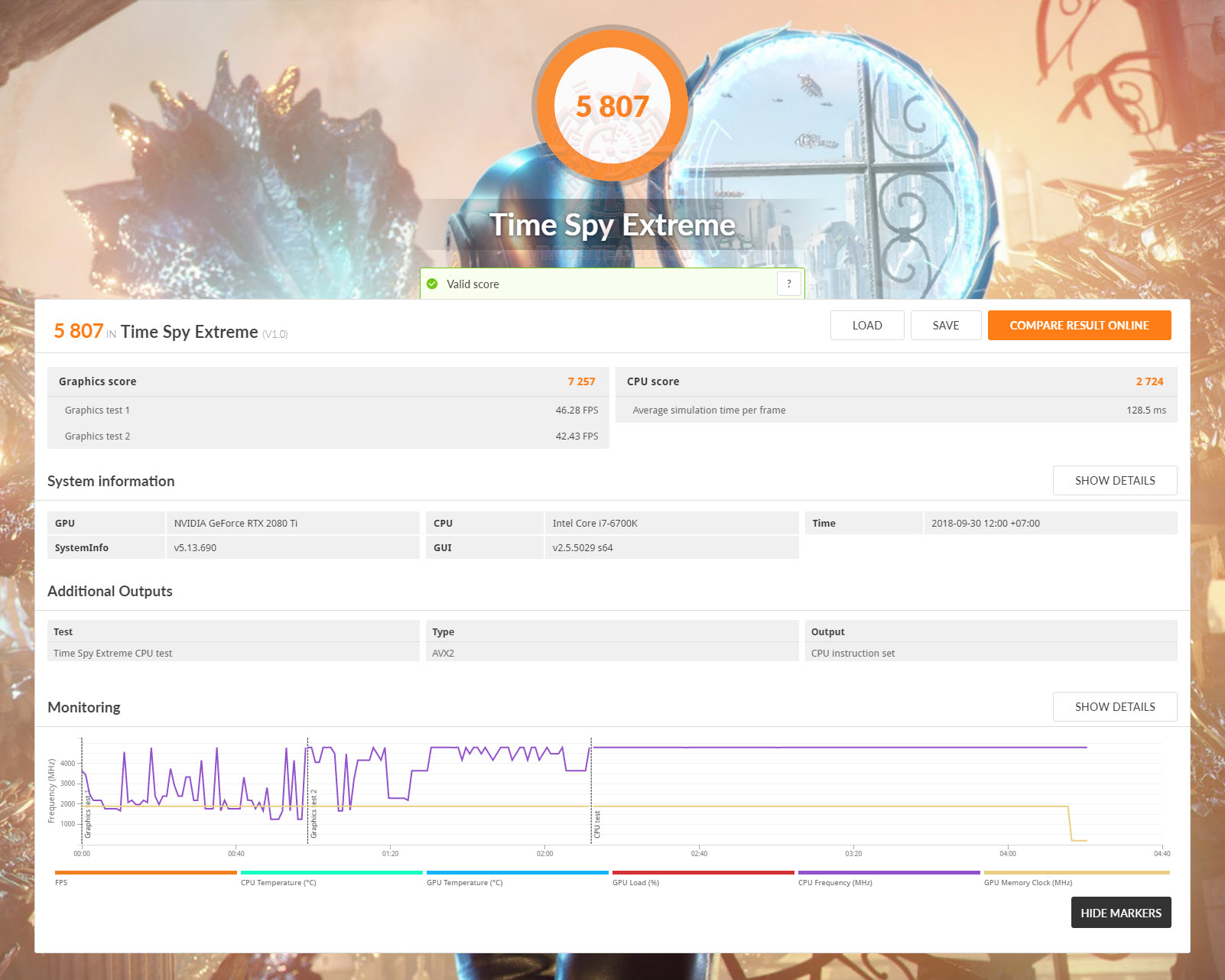
Task: Toggle the FPS legend series
Action: click(145, 878)
